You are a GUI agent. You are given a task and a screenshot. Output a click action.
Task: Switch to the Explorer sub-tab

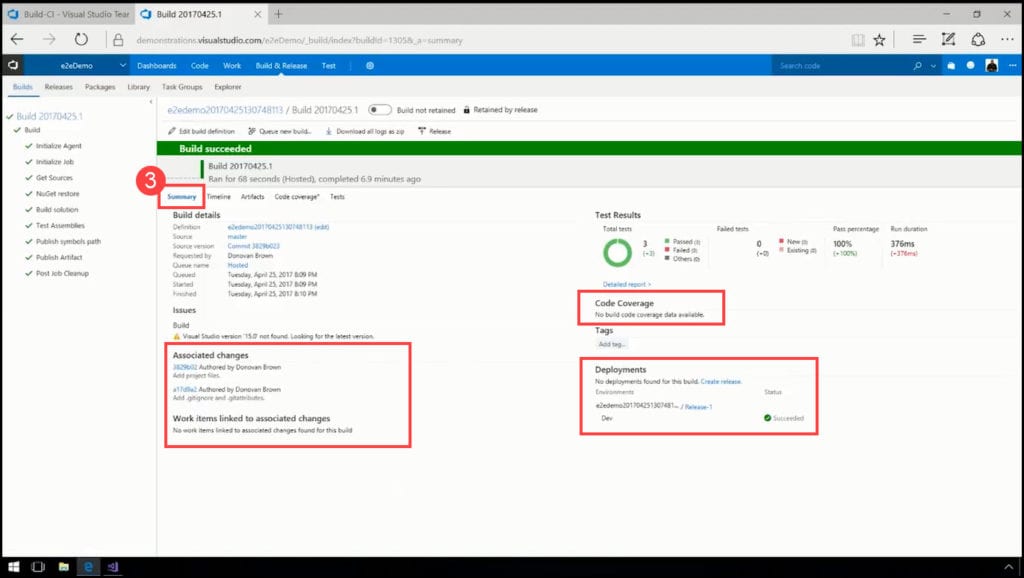[x=228, y=87]
